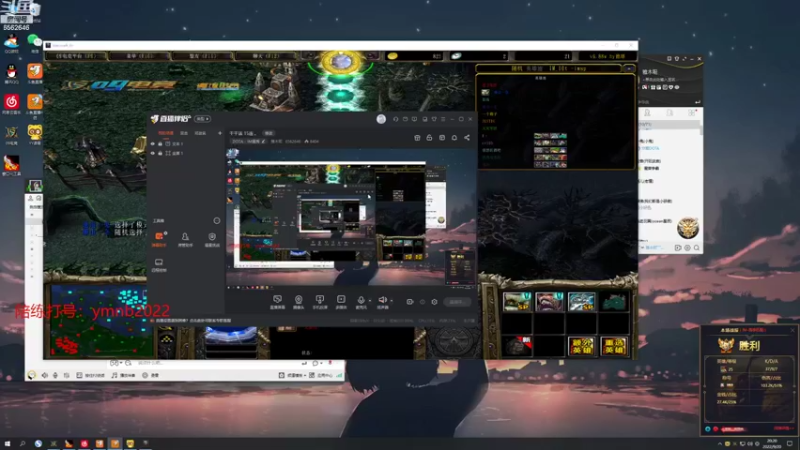Toggle eye visibility of second scene source
Image resolution: width=800 pixels, height=450 pixels.
153,153
